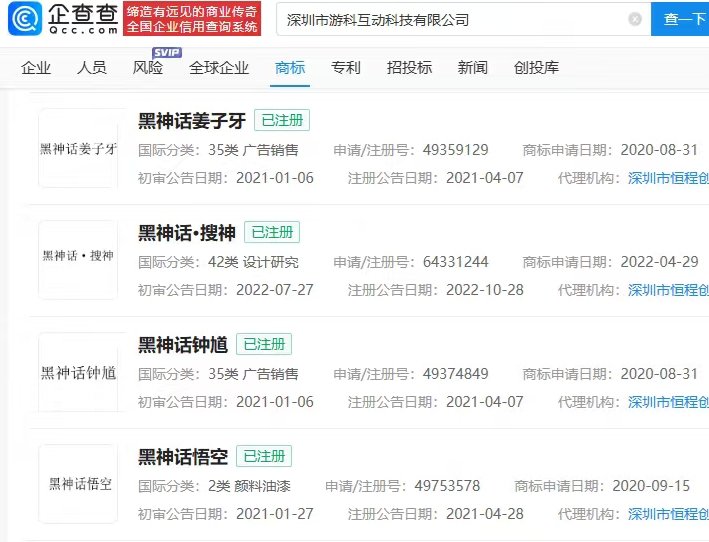
Task: Click the 黑神话钟馗 title link
Action: point(183,345)
